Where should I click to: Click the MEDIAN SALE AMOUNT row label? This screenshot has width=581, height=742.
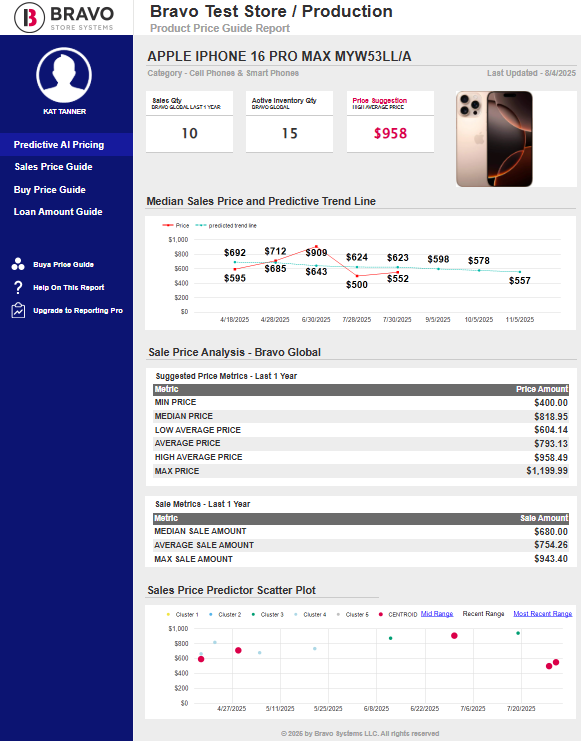click(x=200, y=531)
